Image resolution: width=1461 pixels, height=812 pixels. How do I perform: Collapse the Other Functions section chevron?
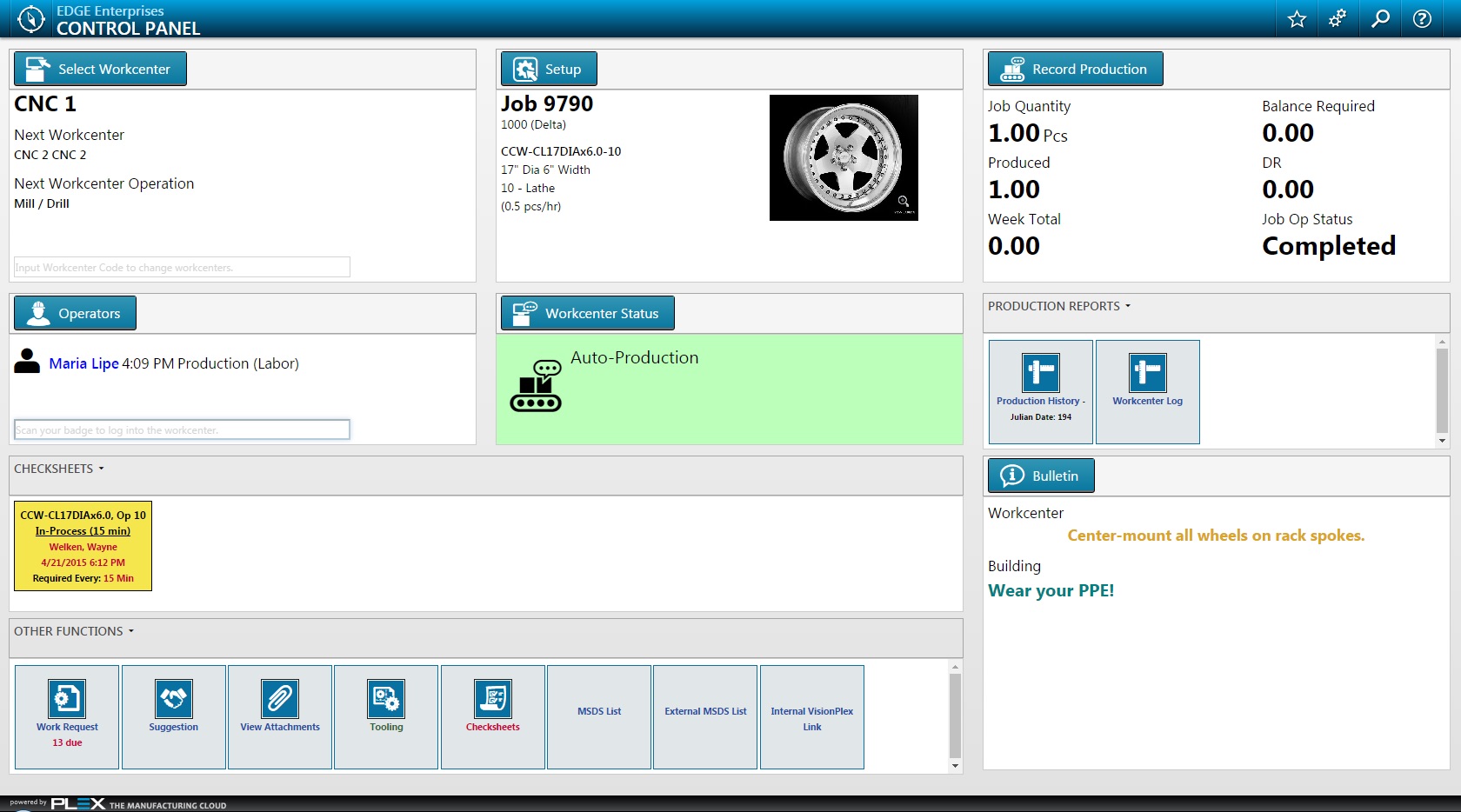coord(131,631)
